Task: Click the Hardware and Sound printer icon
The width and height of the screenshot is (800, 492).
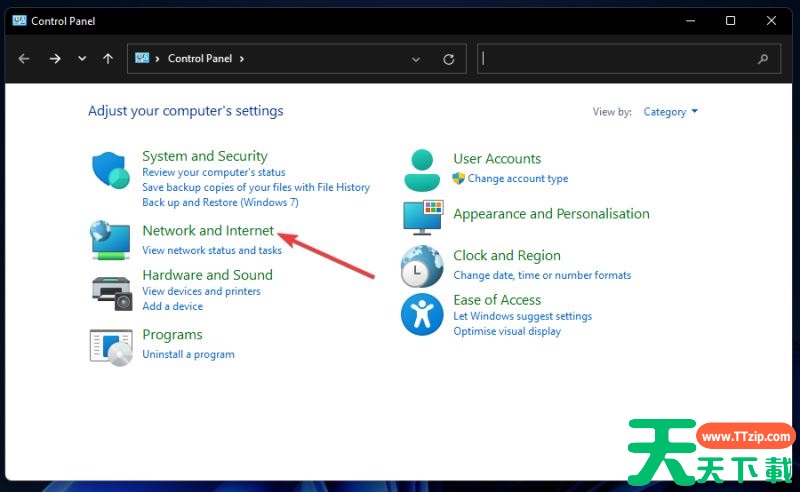Action: click(x=110, y=291)
